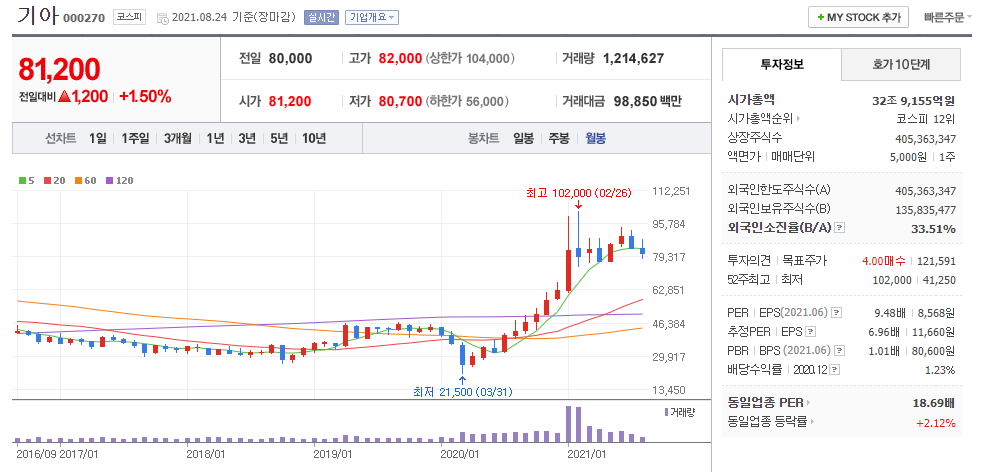Click the calendar icon beside the date
The width and height of the screenshot is (982, 472).
click(x=163, y=18)
